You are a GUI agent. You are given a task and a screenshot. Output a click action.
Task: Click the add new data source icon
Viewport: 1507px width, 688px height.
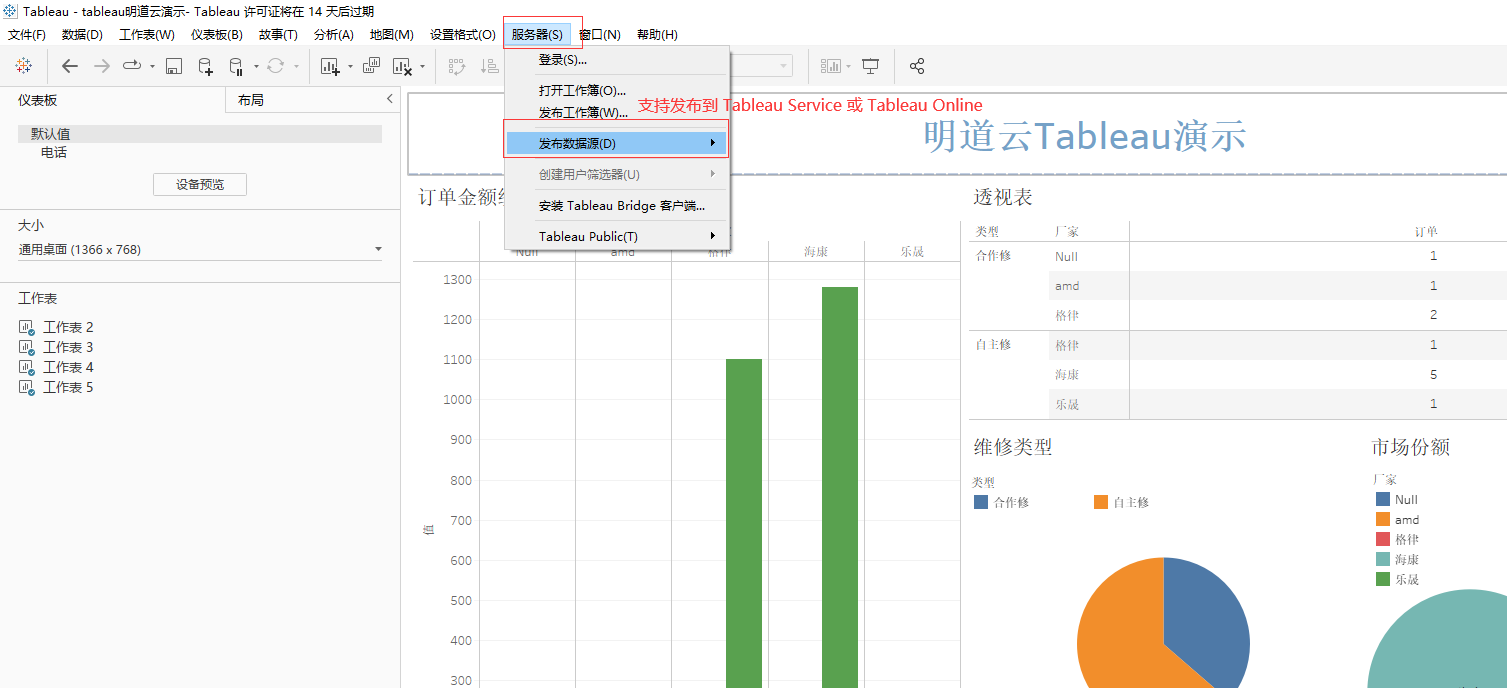(205, 66)
